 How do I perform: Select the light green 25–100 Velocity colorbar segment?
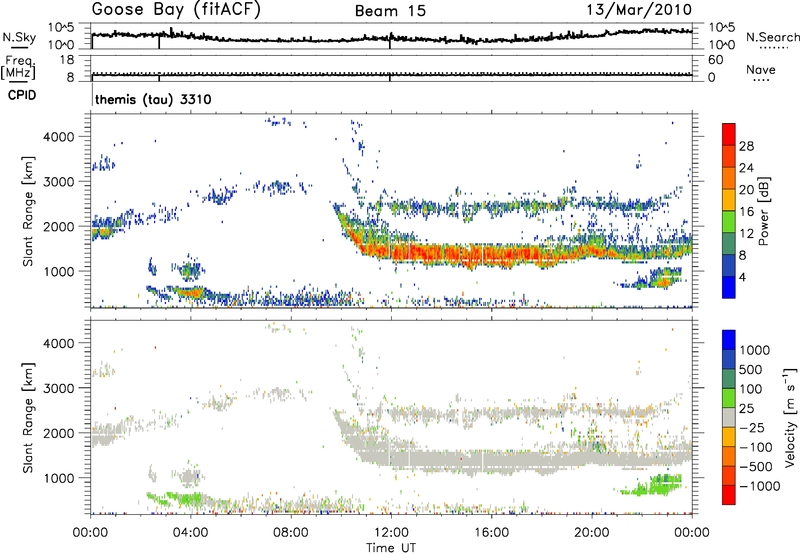tap(729, 398)
